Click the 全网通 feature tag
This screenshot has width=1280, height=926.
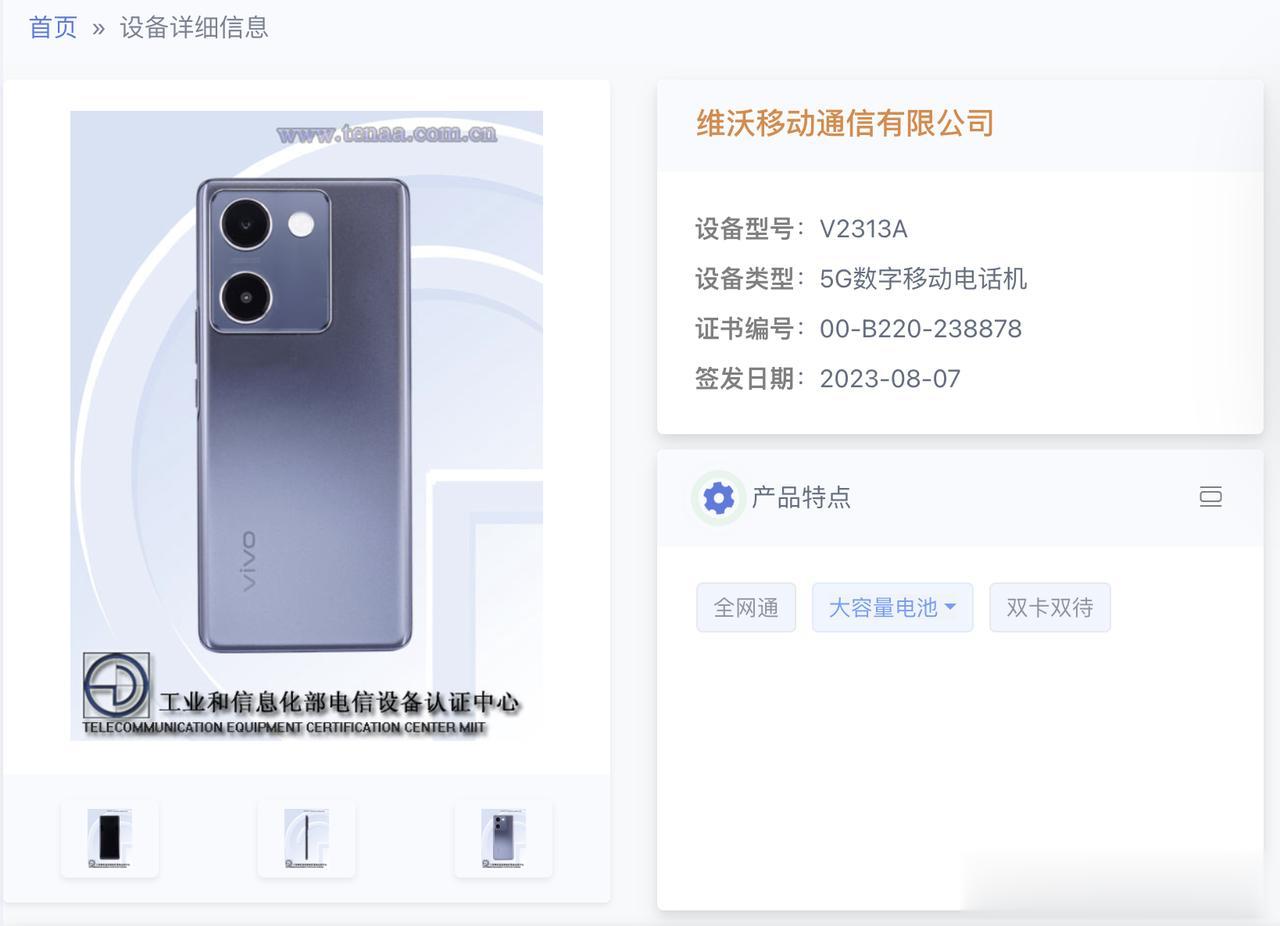click(x=746, y=607)
